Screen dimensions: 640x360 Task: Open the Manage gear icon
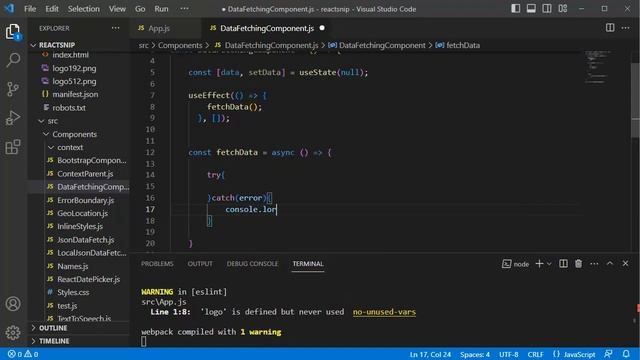[x=13, y=333]
